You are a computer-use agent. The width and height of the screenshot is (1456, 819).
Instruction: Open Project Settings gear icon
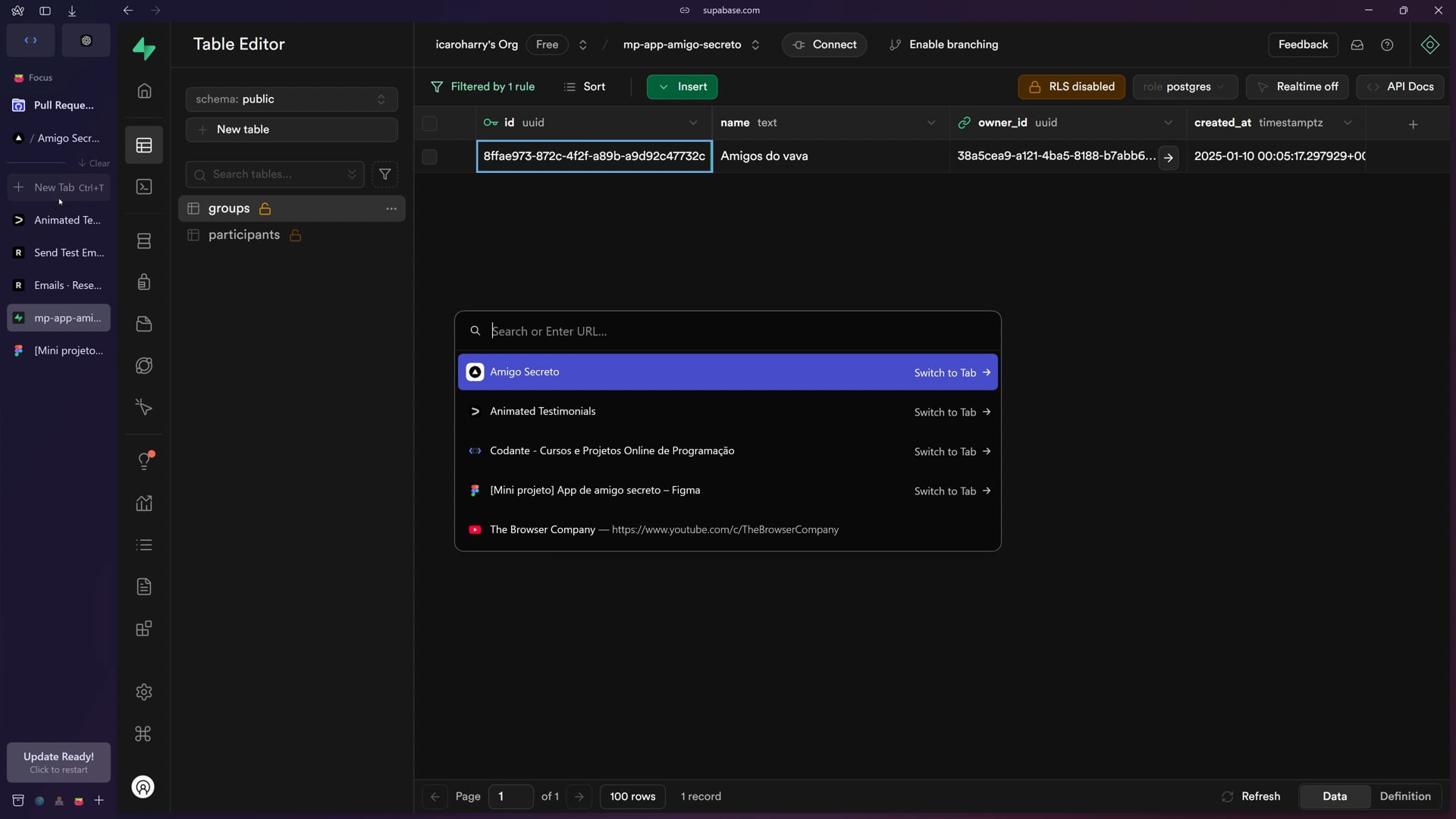point(144,692)
